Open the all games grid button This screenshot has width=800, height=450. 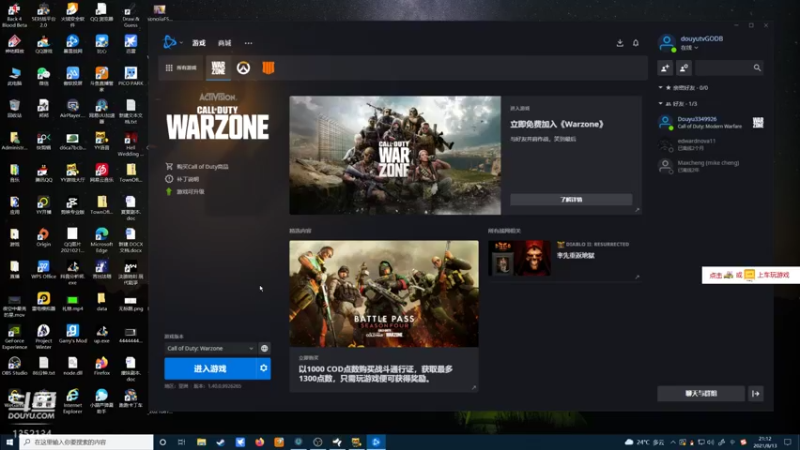click(x=181, y=68)
